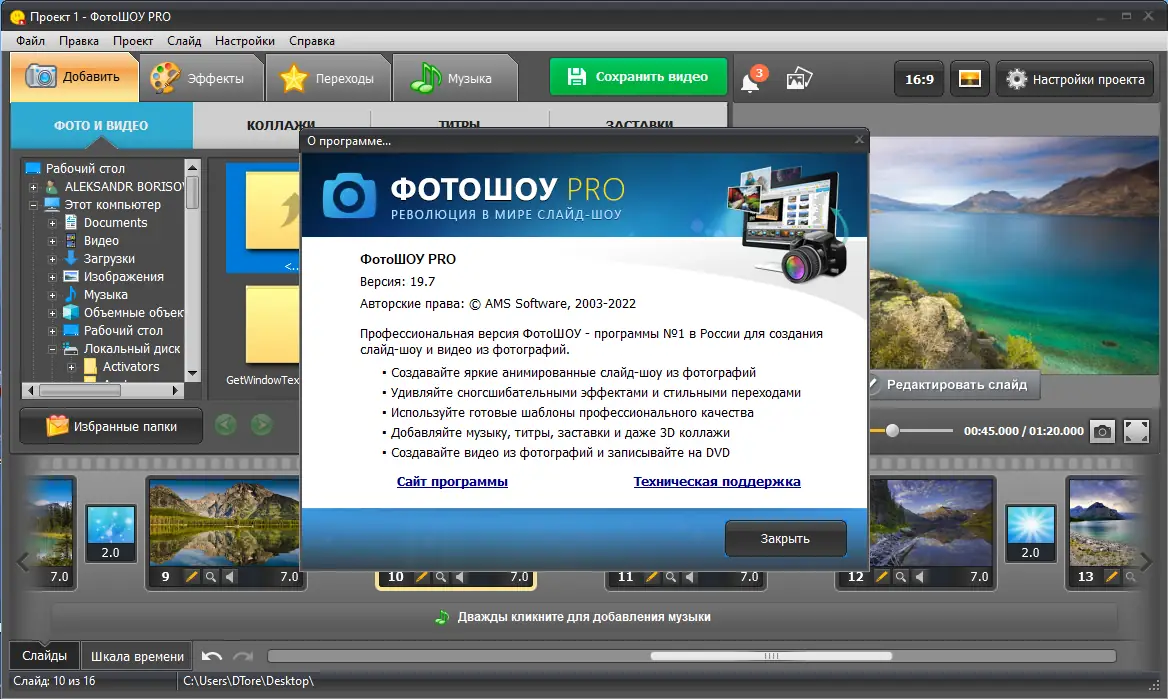Change the 16:9 aspect ratio
This screenshot has height=699, width=1168.
[919, 79]
